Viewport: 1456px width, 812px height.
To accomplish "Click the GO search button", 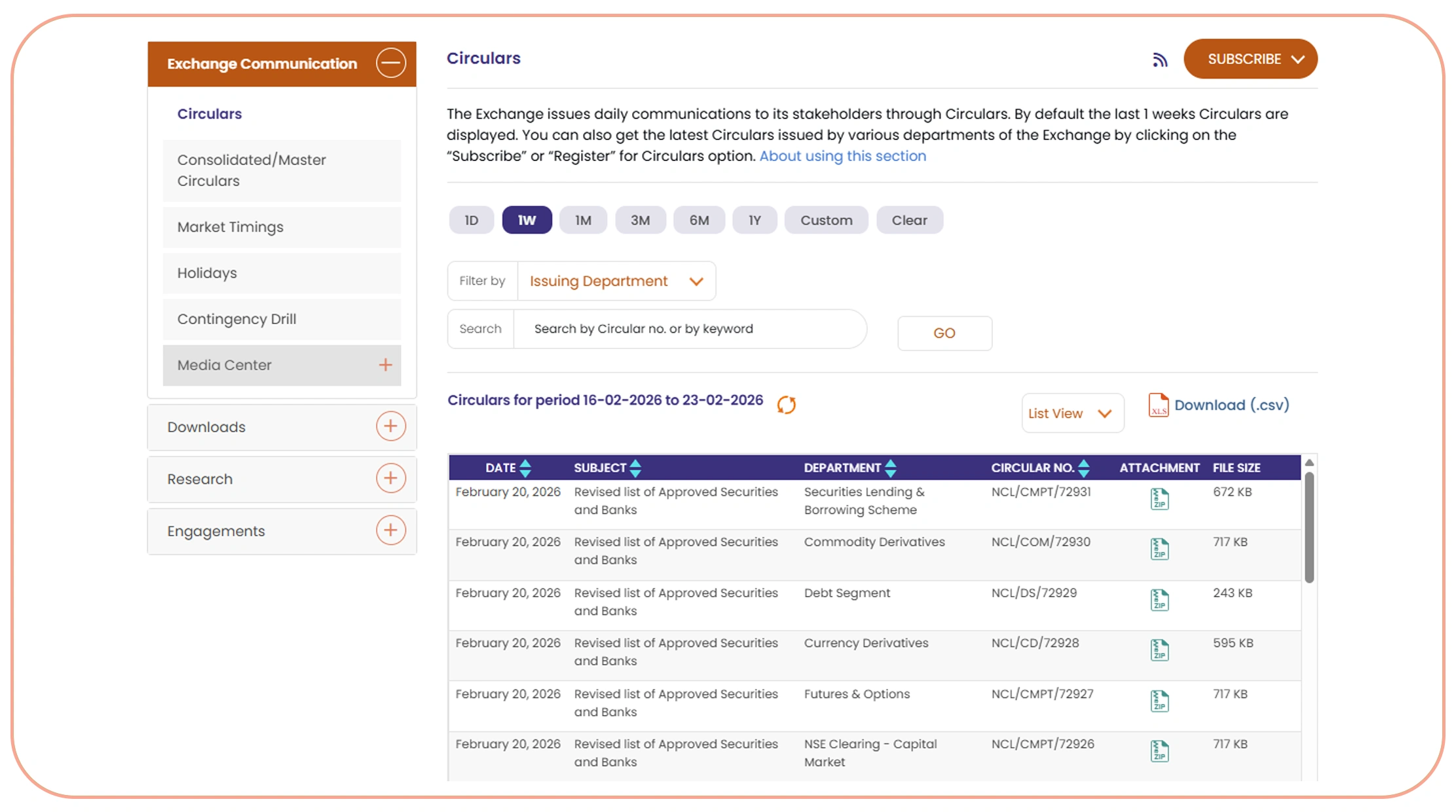I will 944,333.
